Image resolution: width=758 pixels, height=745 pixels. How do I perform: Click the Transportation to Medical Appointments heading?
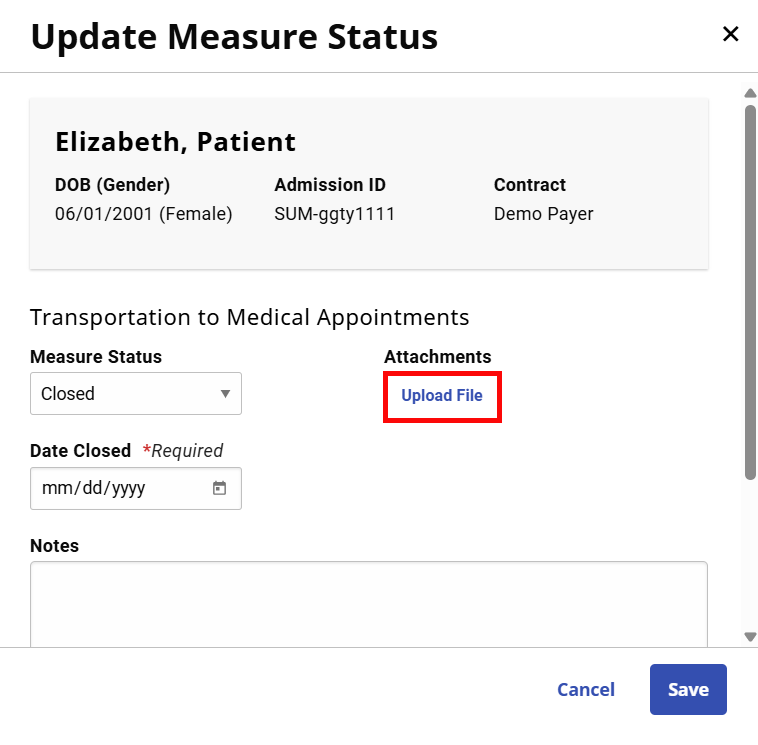(249, 318)
